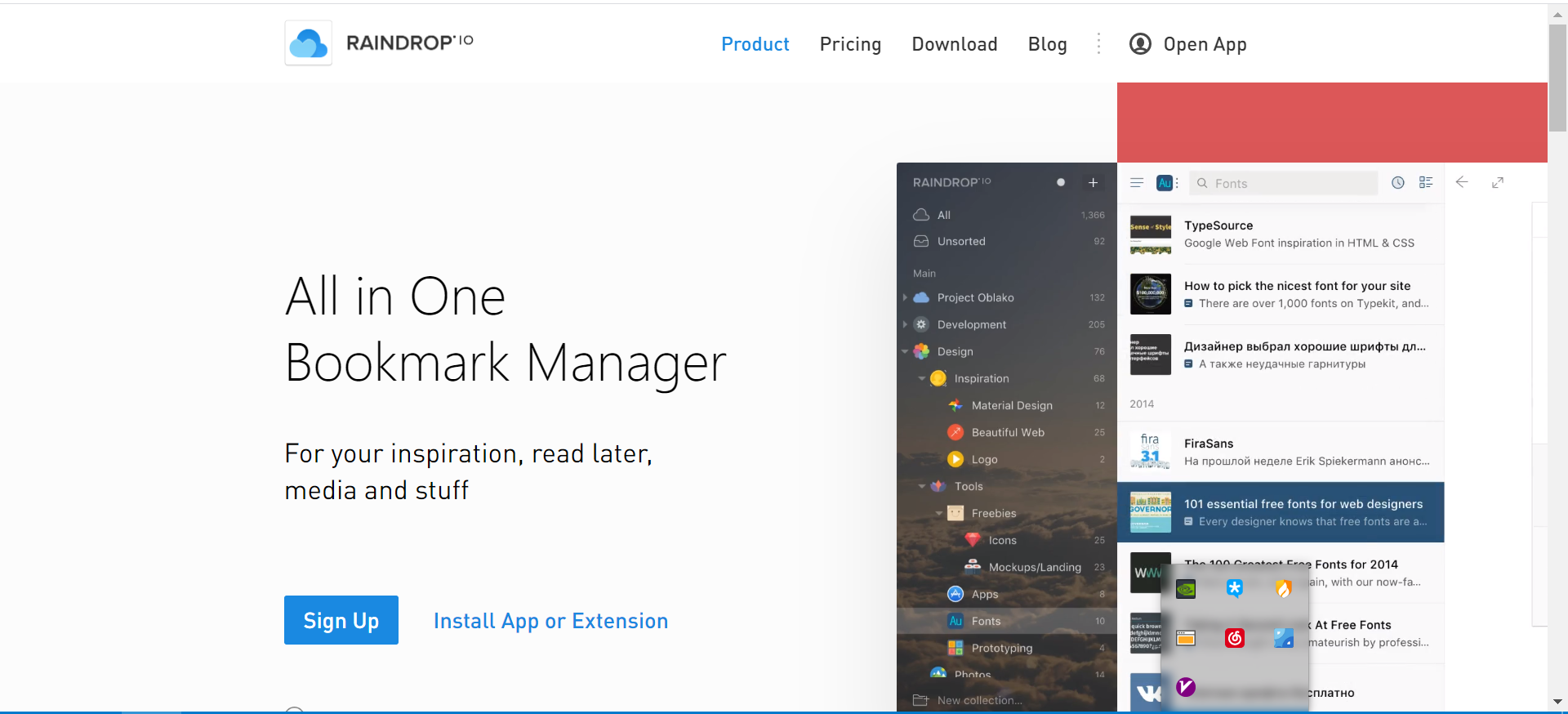Click the plus icon in Raindrop sidebar header
Viewport: 1568px width, 714px height.
point(1093,182)
